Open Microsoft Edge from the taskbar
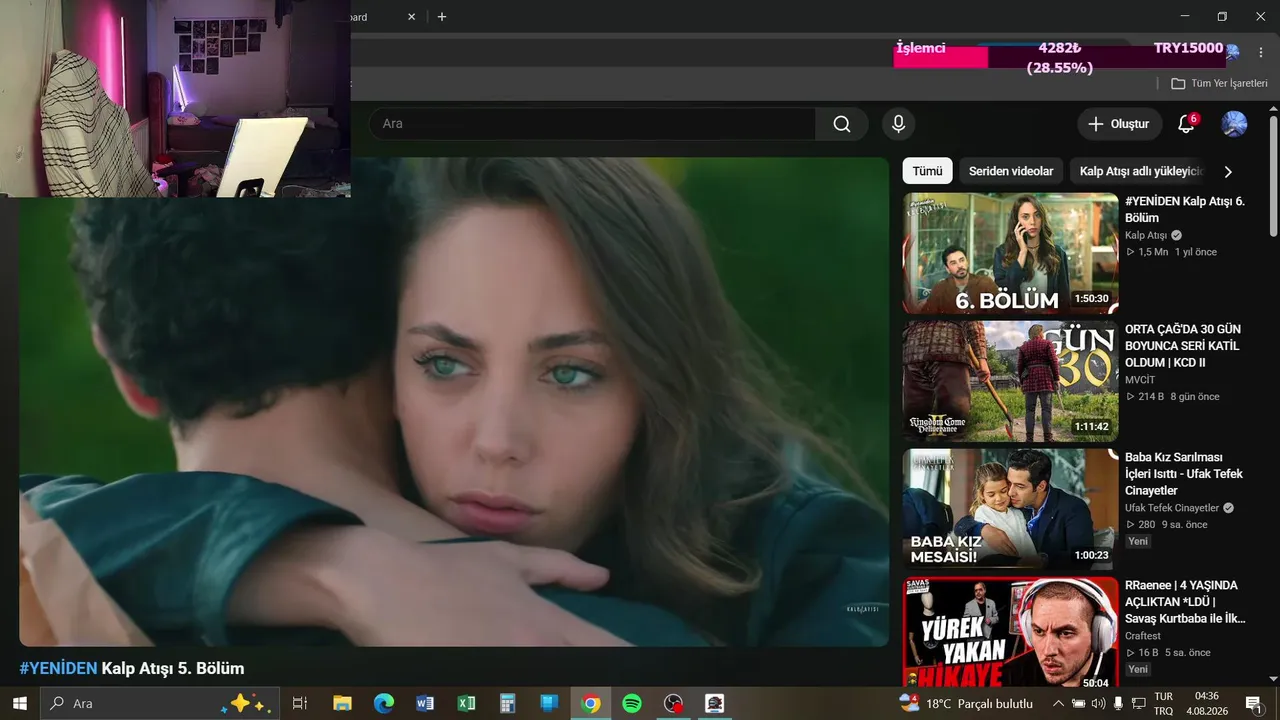 pyautogui.click(x=384, y=703)
